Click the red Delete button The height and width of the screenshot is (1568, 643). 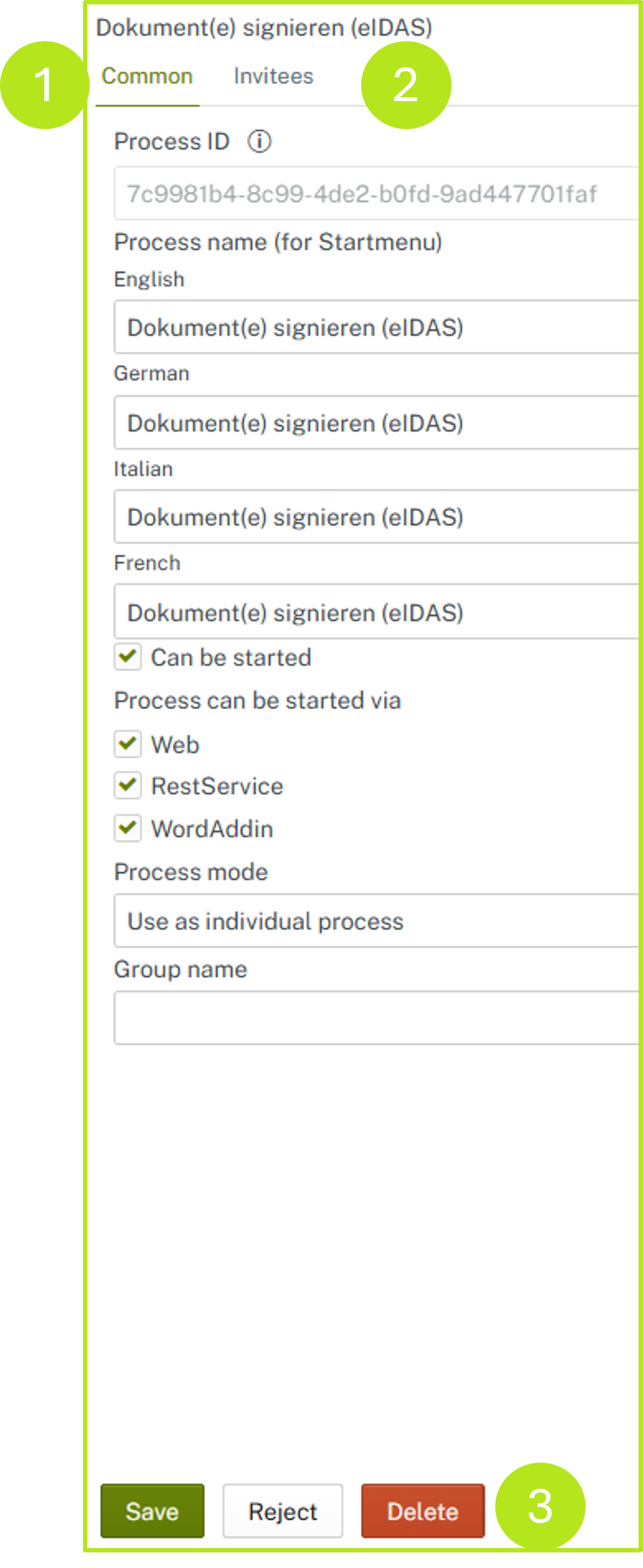[423, 1511]
